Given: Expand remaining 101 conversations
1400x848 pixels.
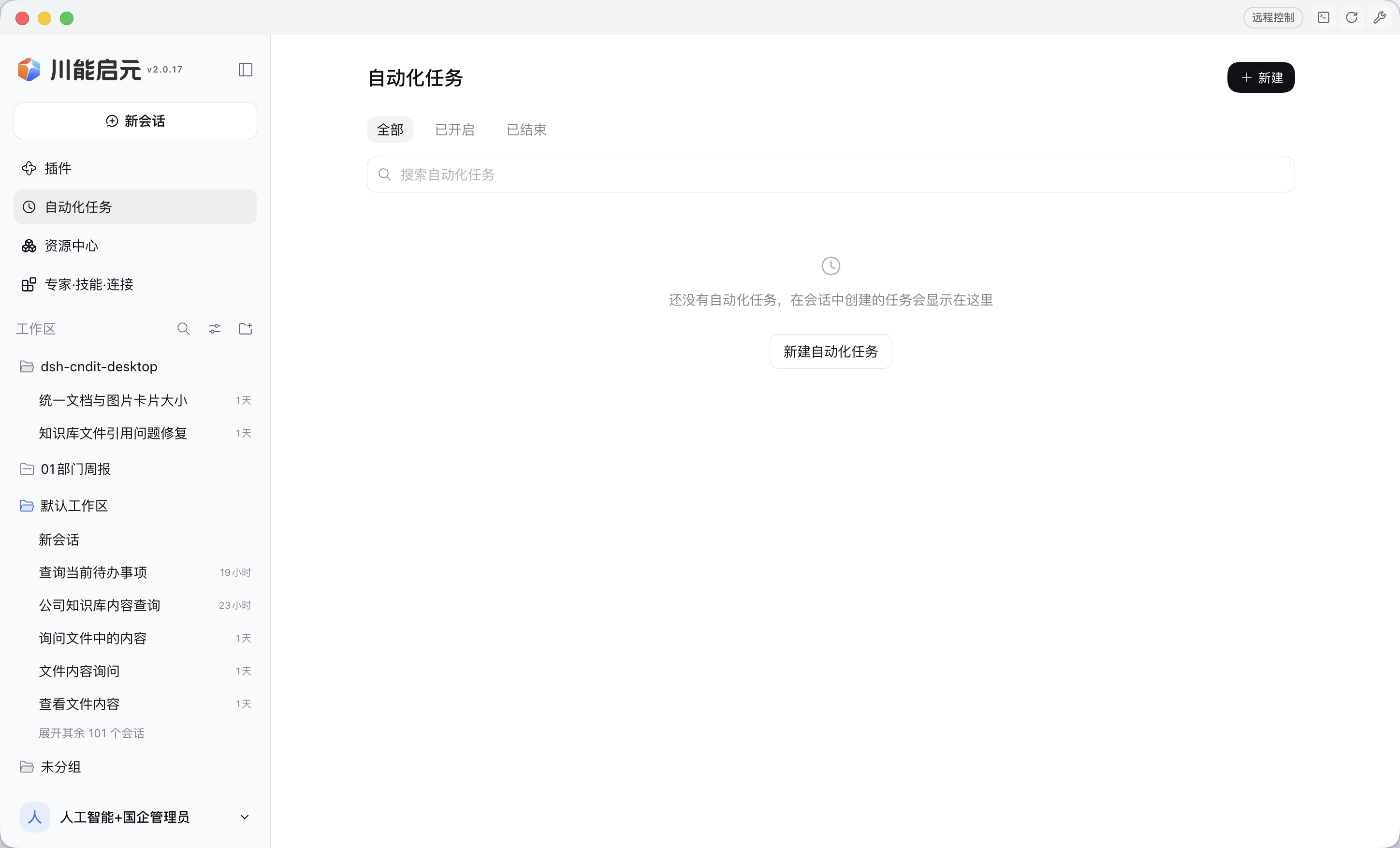Looking at the screenshot, I should tap(91, 733).
